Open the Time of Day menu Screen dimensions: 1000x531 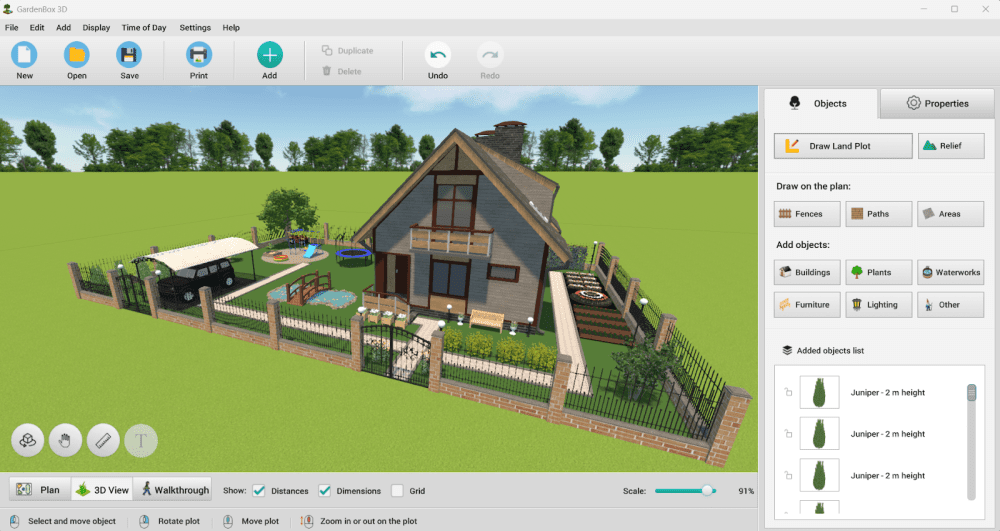point(144,27)
